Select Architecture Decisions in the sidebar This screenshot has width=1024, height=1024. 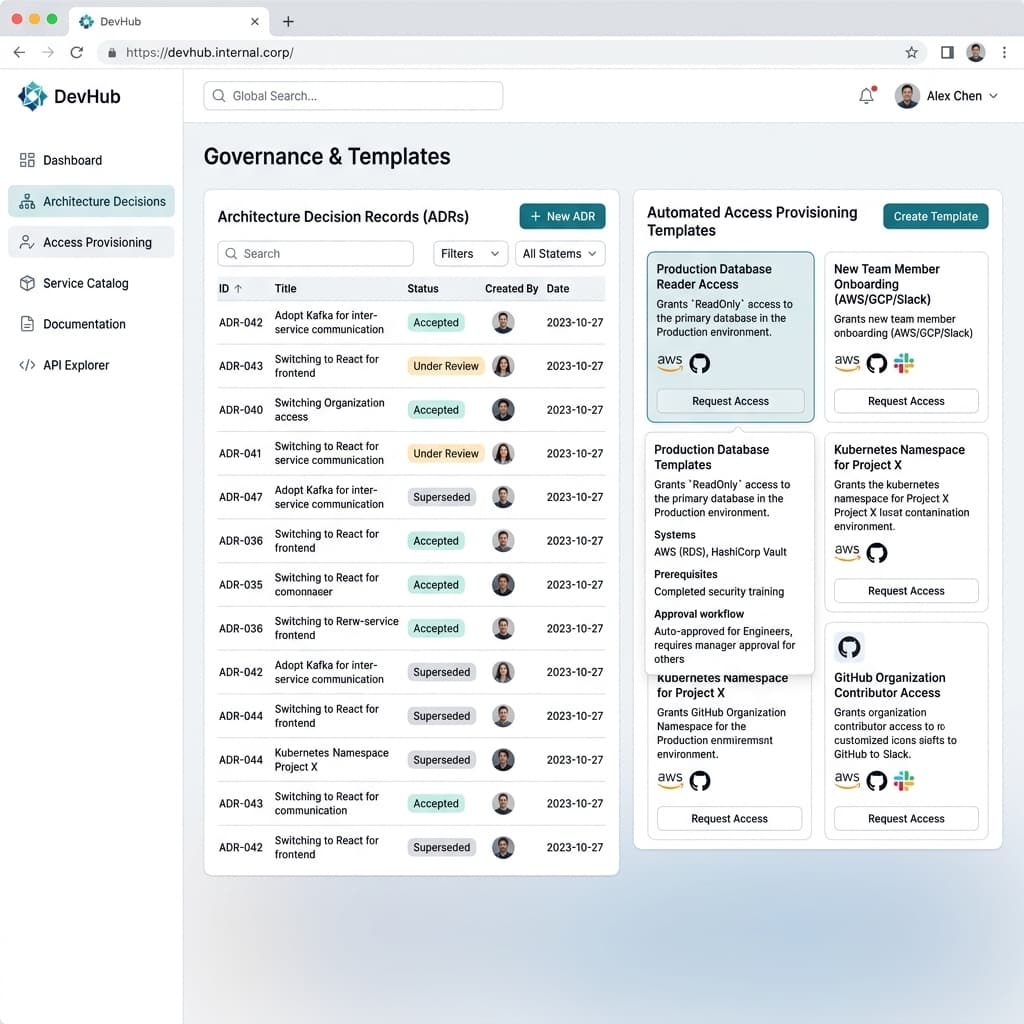(x=91, y=201)
